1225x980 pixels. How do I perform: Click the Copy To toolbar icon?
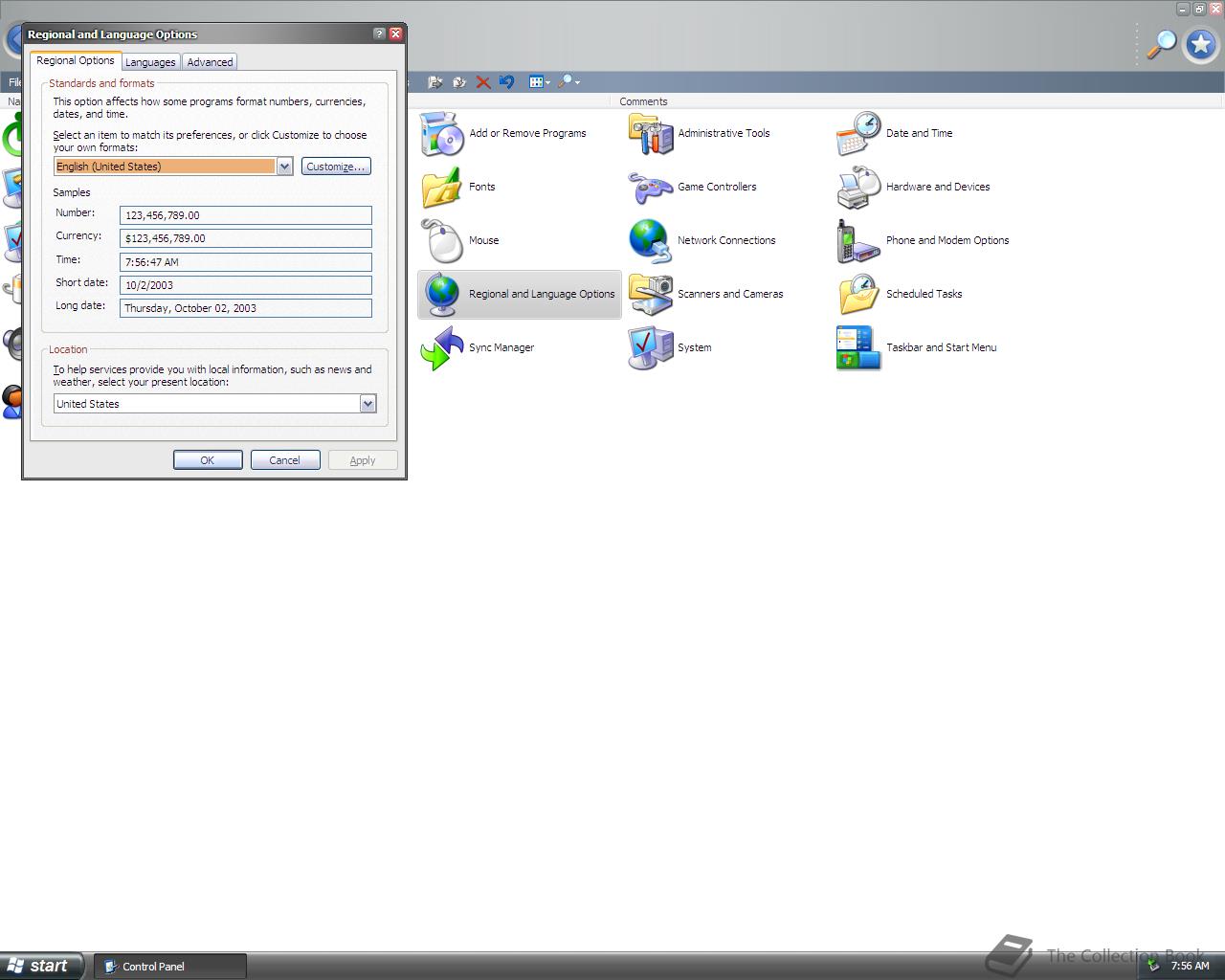(459, 82)
